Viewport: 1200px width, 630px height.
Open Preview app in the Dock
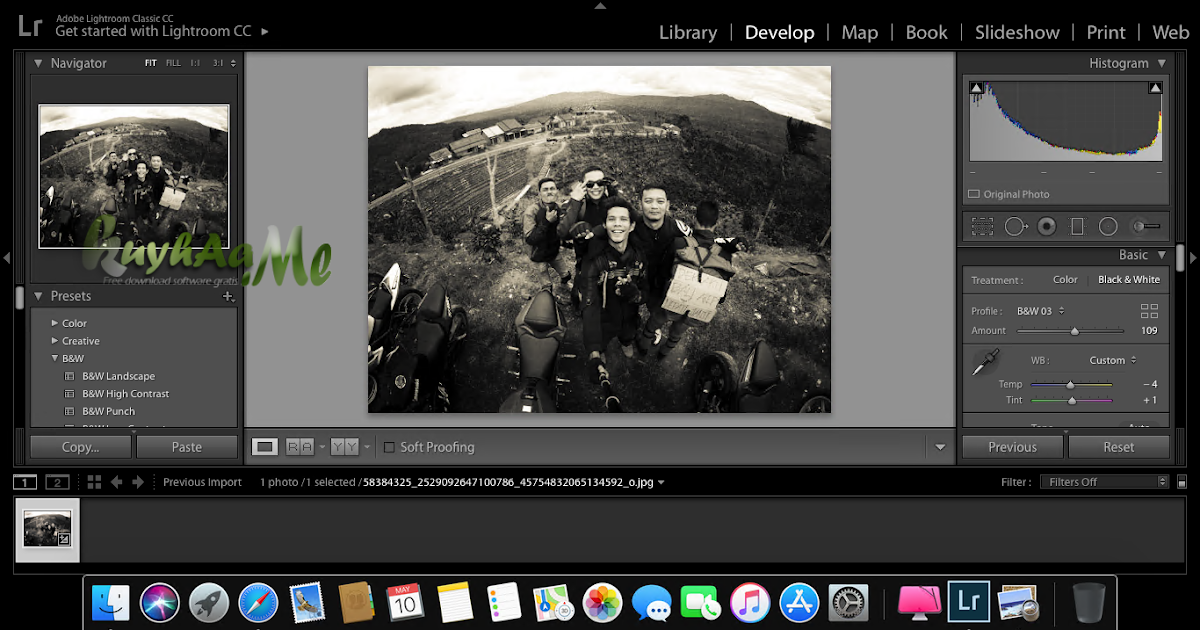[1018, 602]
